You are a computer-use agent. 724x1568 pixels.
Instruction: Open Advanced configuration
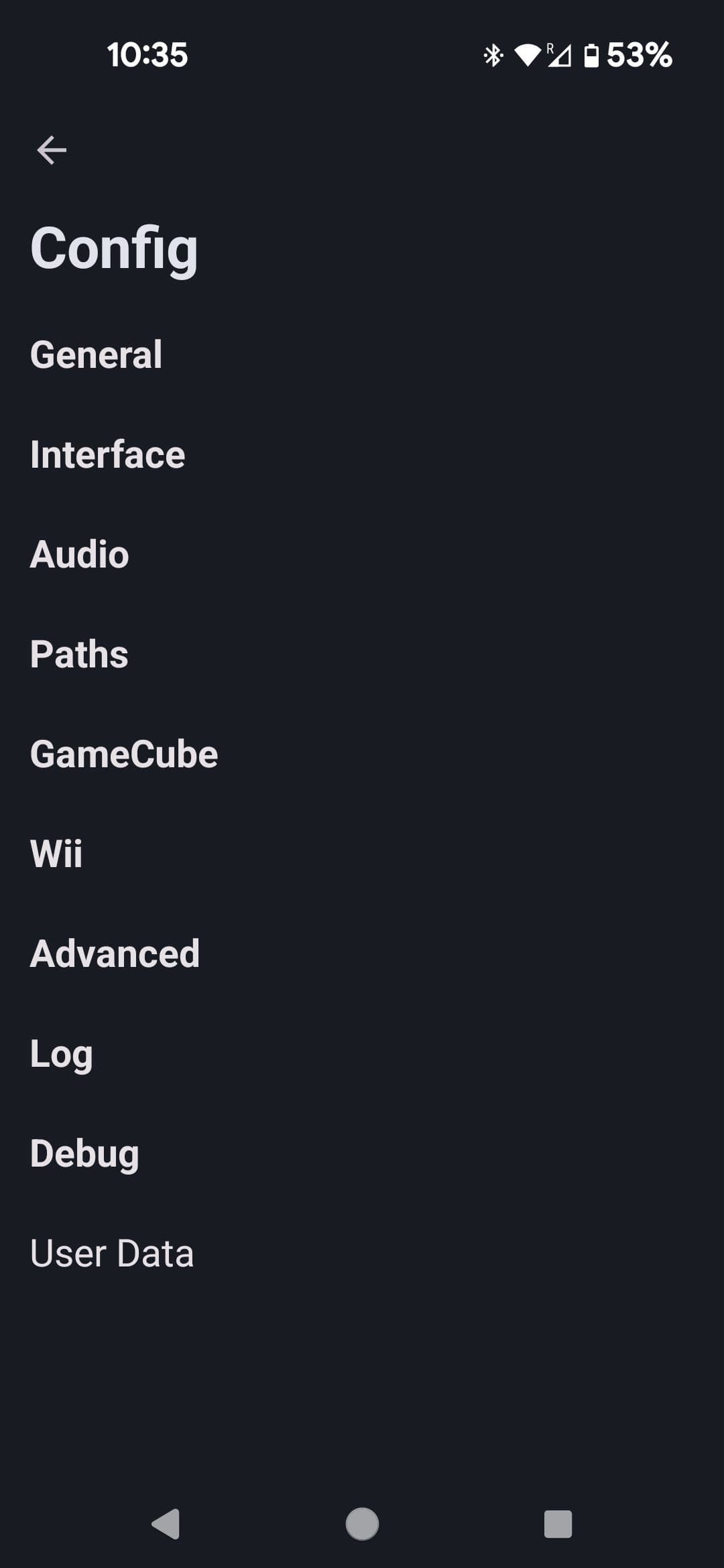(115, 954)
